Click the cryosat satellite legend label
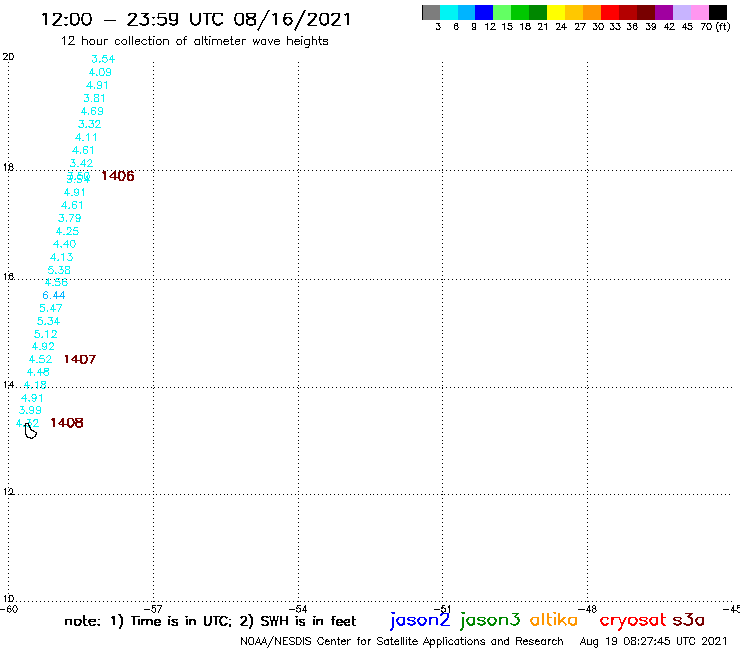Viewport: 740px width, 650px height. (x=632, y=620)
